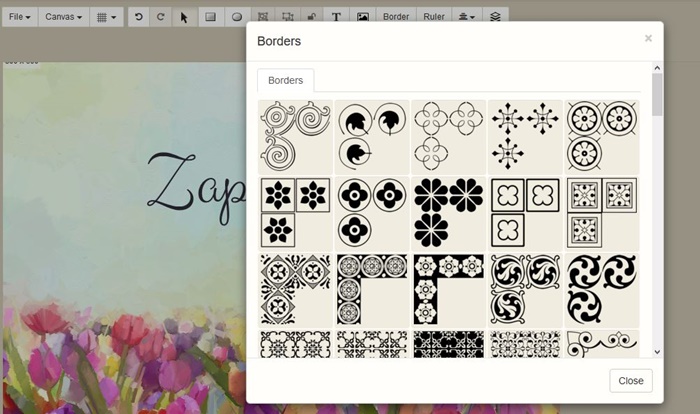Screen dimensions: 700x414
Task: Click the undo arrow icon
Action: click(138, 17)
